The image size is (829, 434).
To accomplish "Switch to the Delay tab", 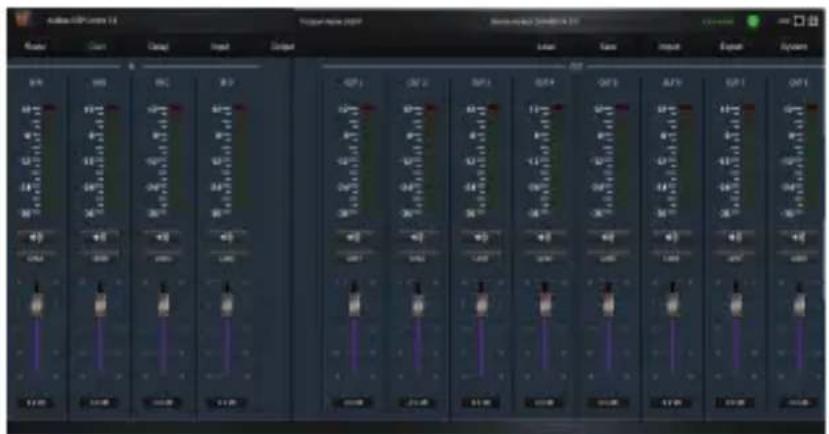I will (x=158, y=47).
